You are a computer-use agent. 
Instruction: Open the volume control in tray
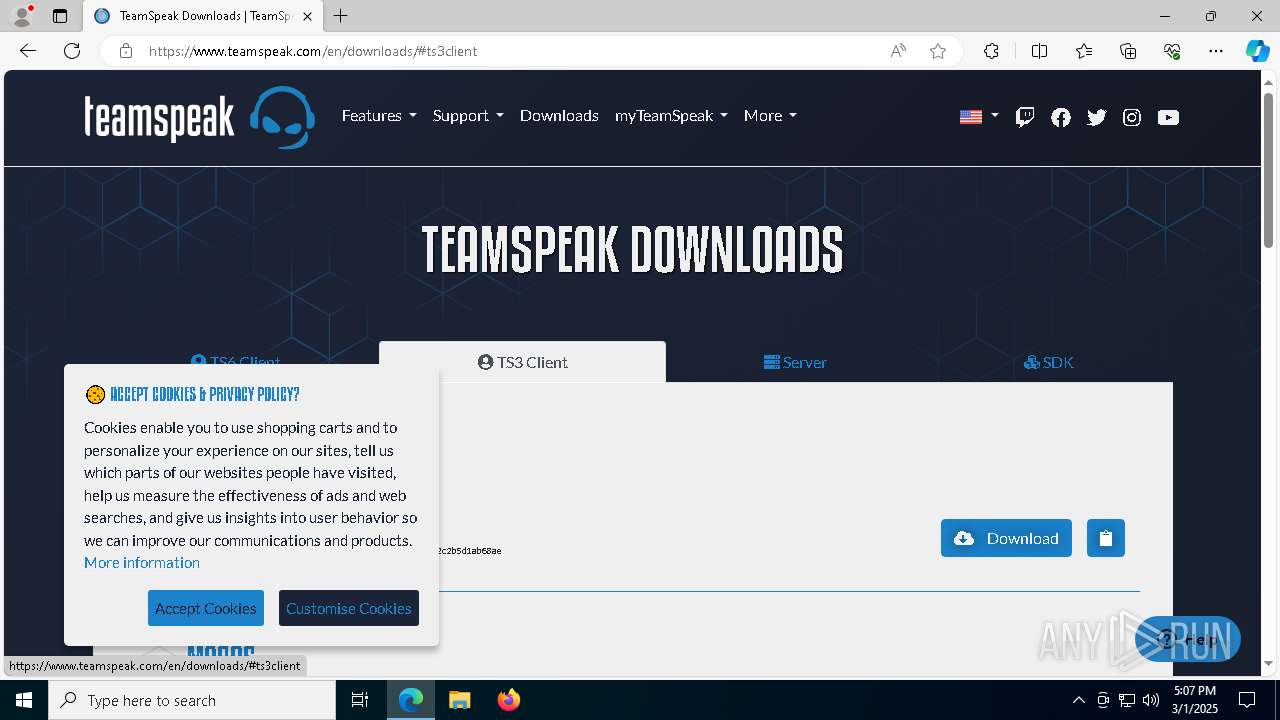[1151, 700]
